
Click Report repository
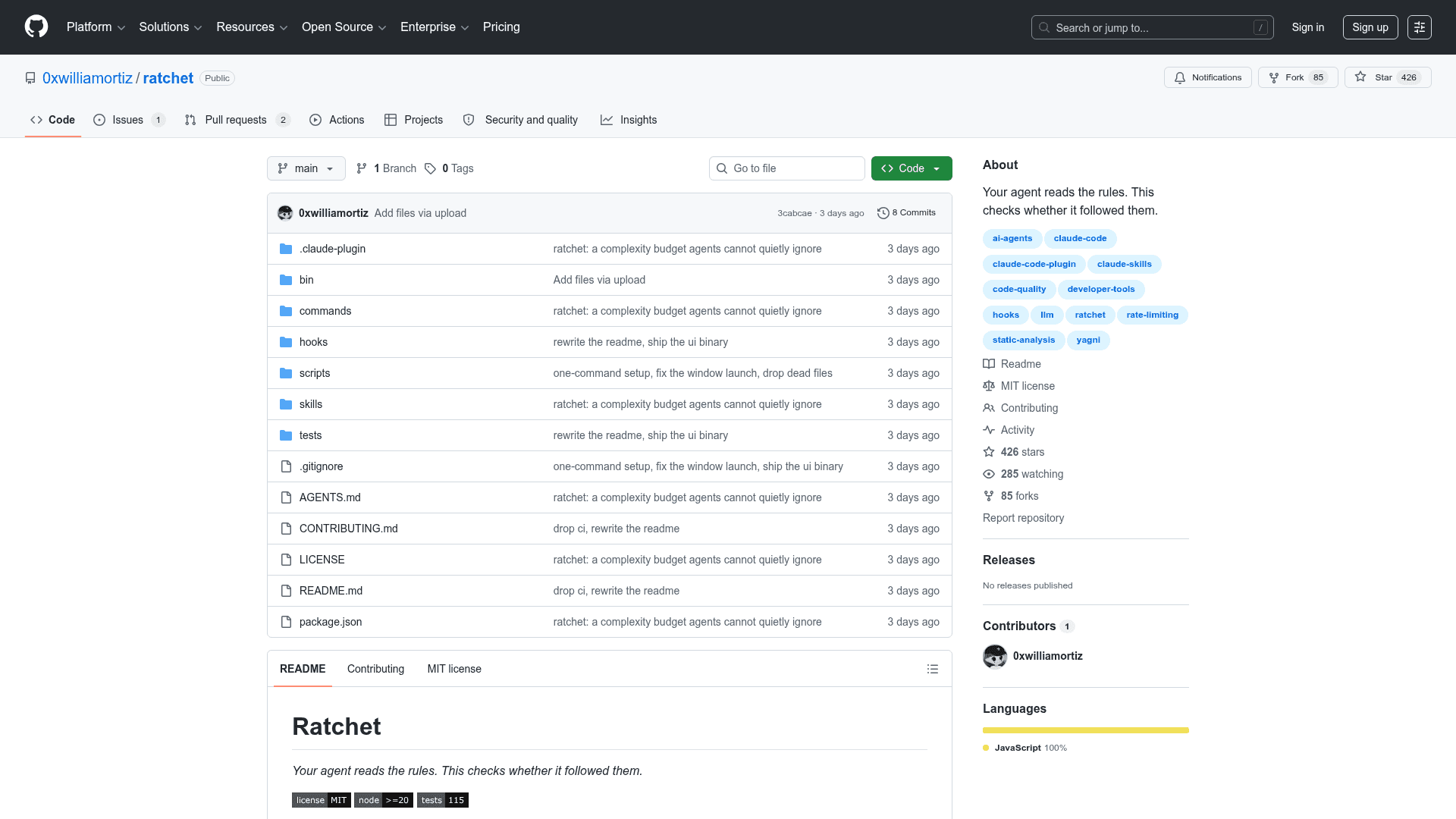click(x=1023, y=518)
